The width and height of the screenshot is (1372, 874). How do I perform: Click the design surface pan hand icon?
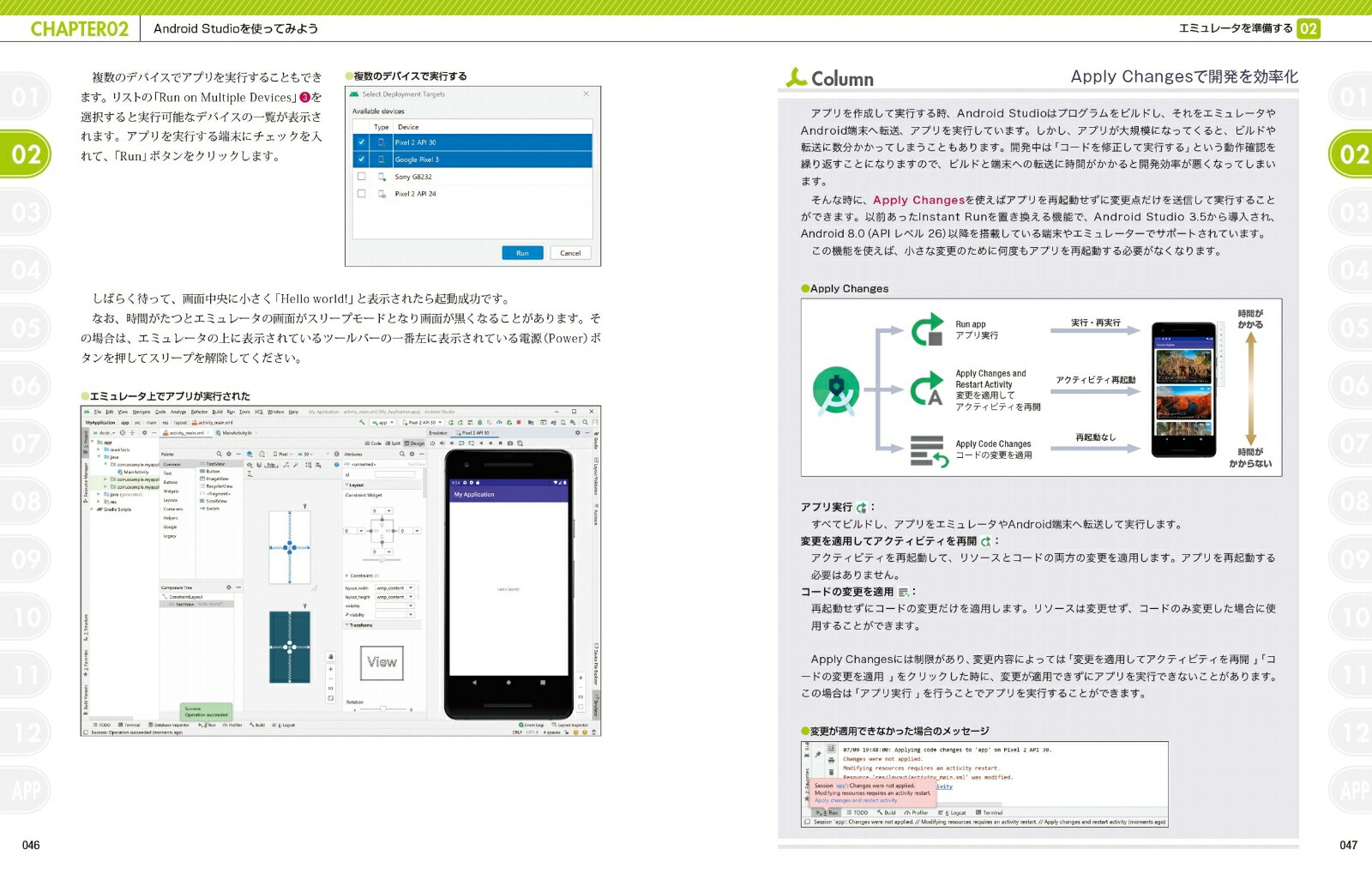tap(330, 656)
